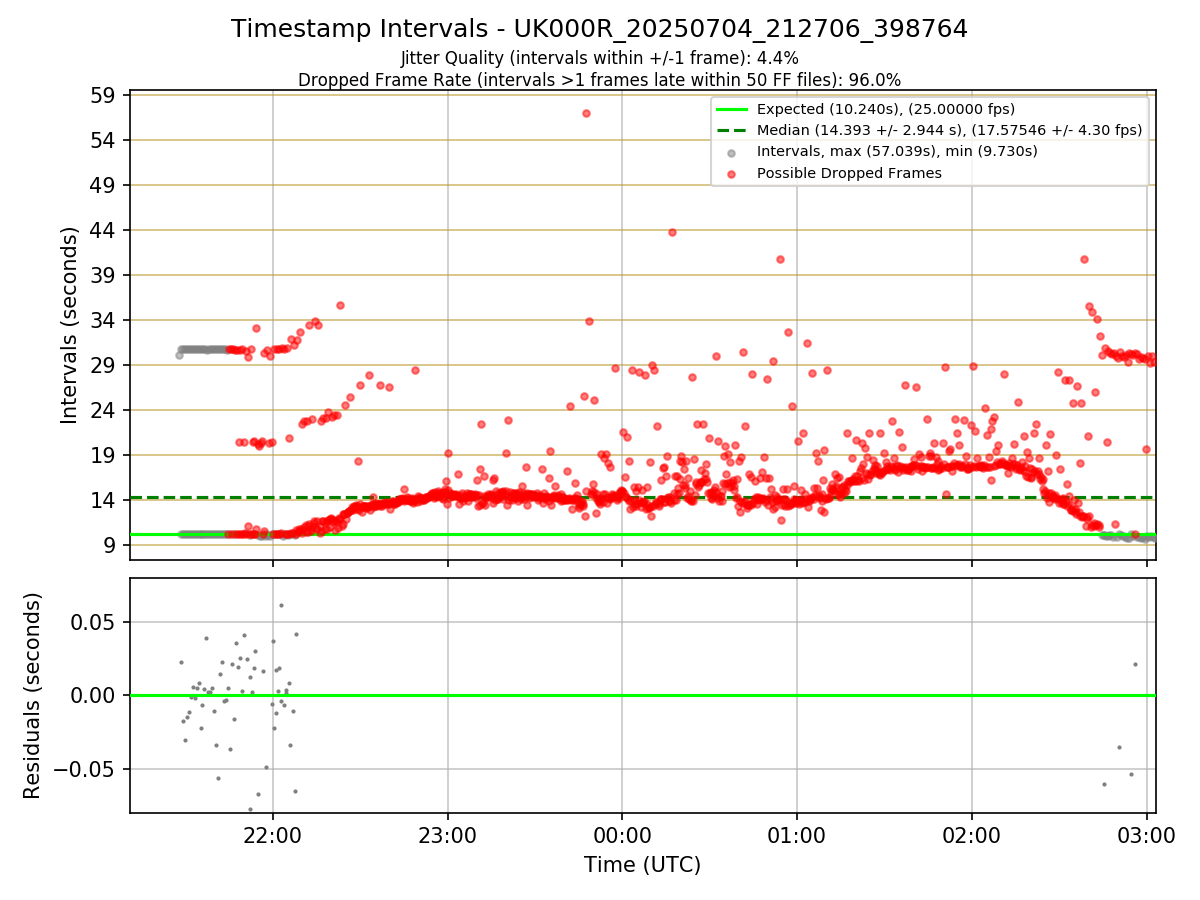
Task: Click legend entry 'Expected (10.240s), (25.00000 fps)'
Action: coord(886,109)
